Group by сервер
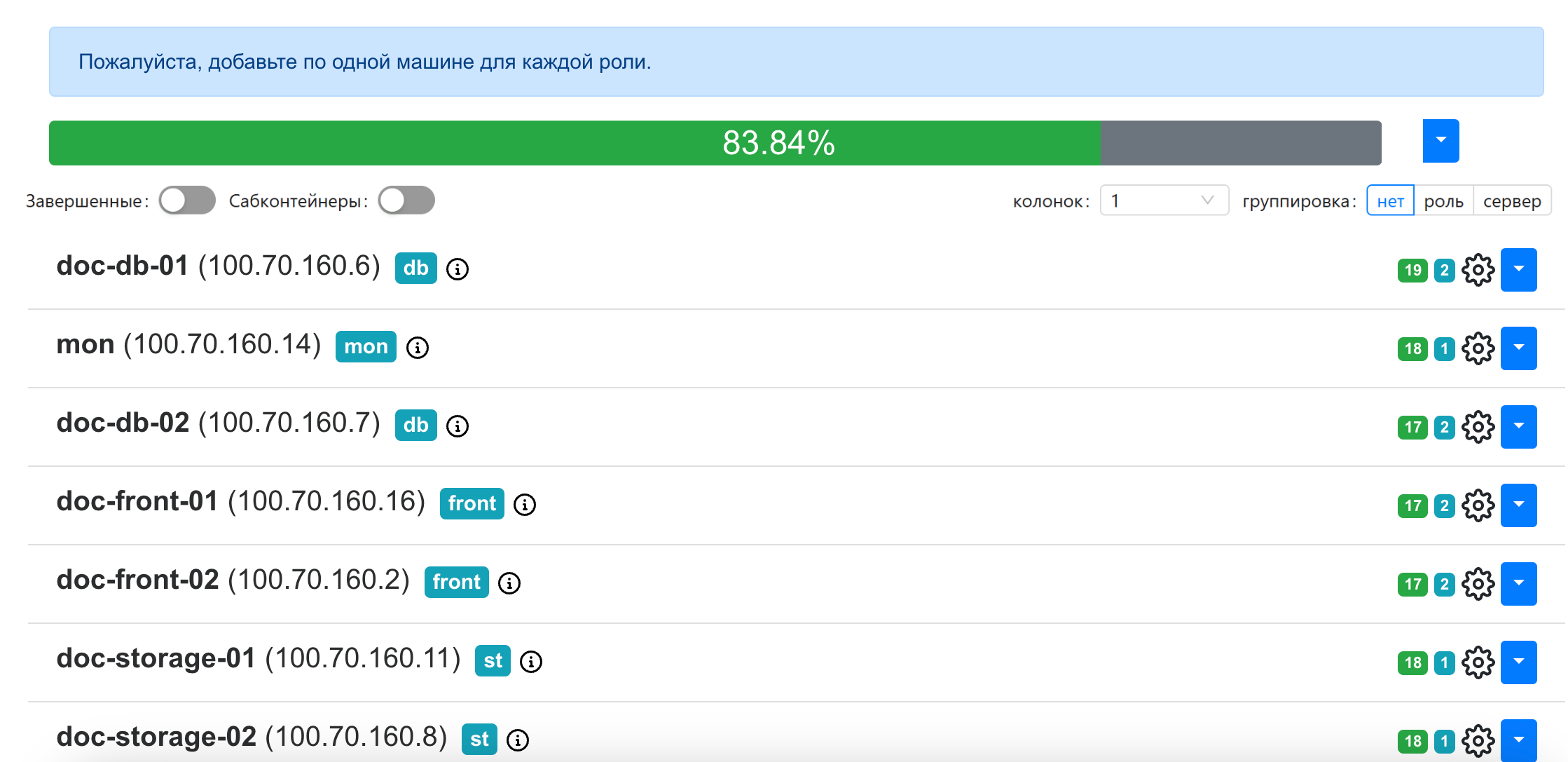 1512,201
